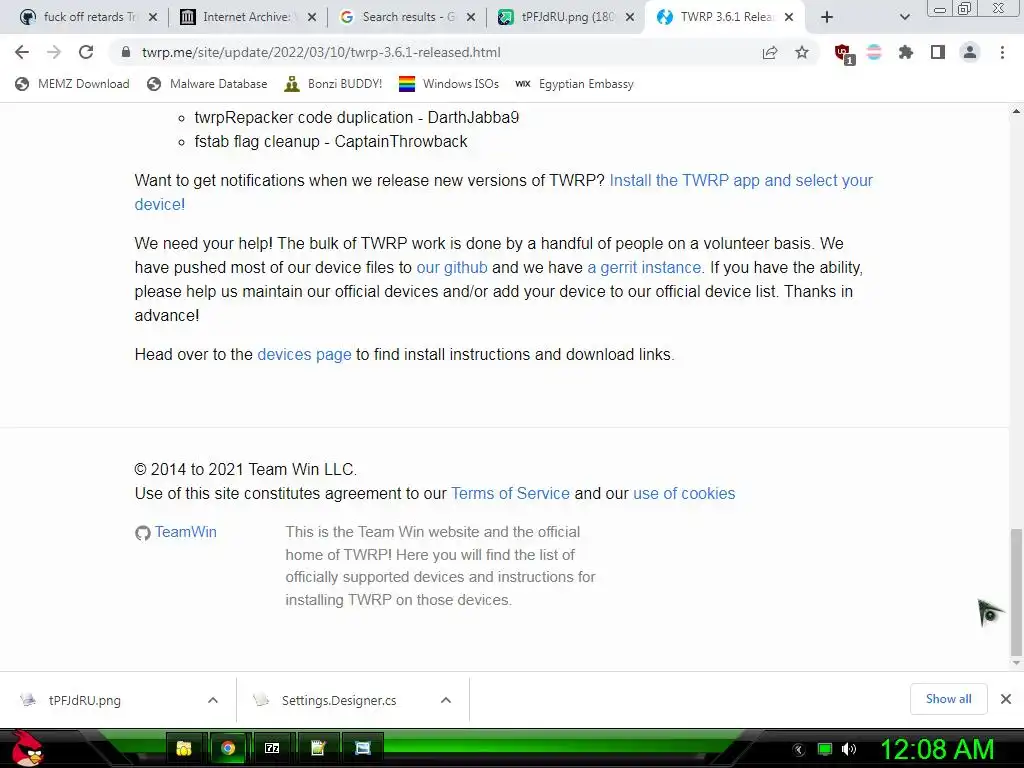Click the 12:08 AM clock
Screen dimensions: 1024x768
tap(937, 749)
